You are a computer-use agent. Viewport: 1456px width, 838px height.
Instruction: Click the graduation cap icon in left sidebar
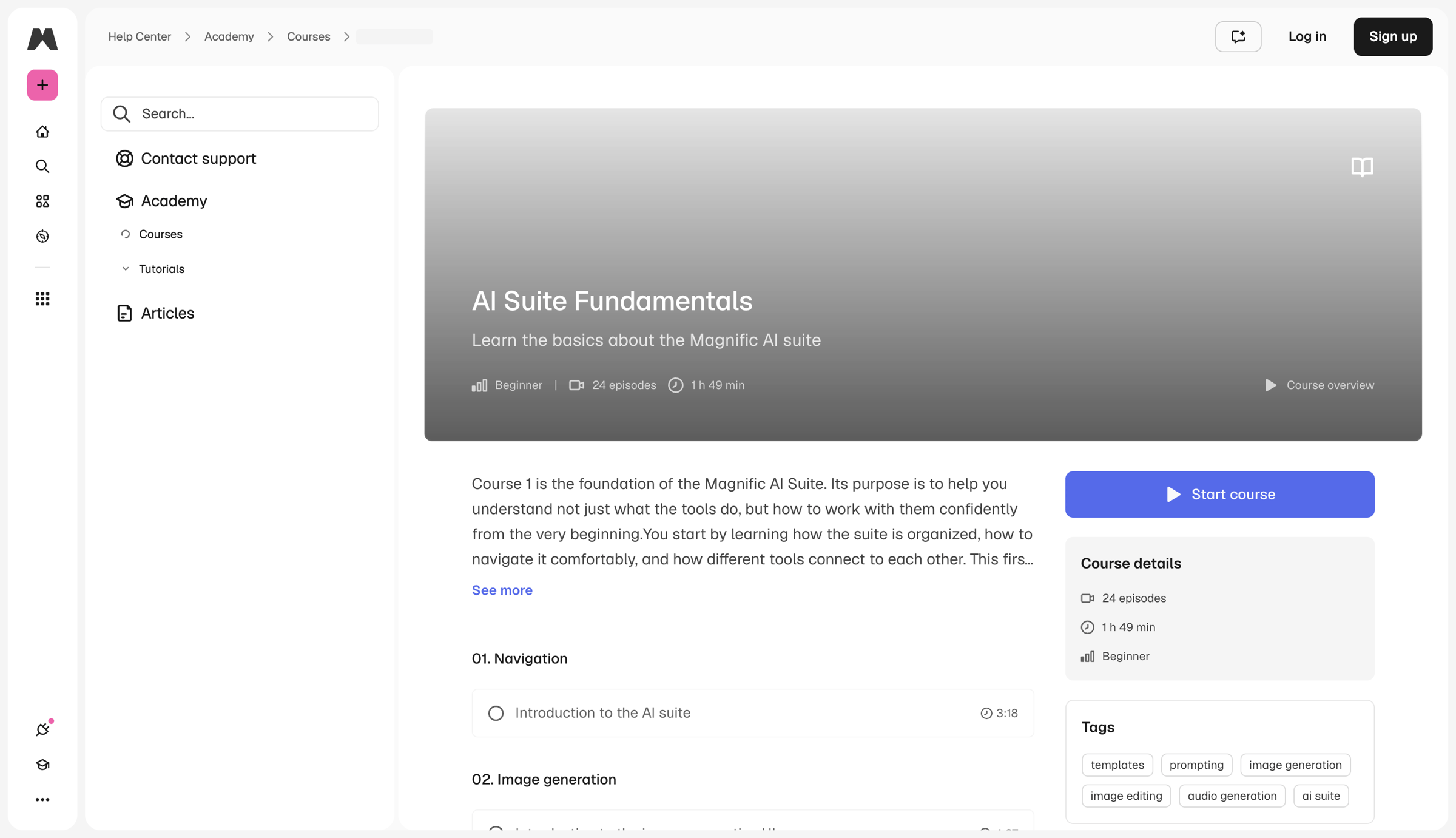point(42,765)
